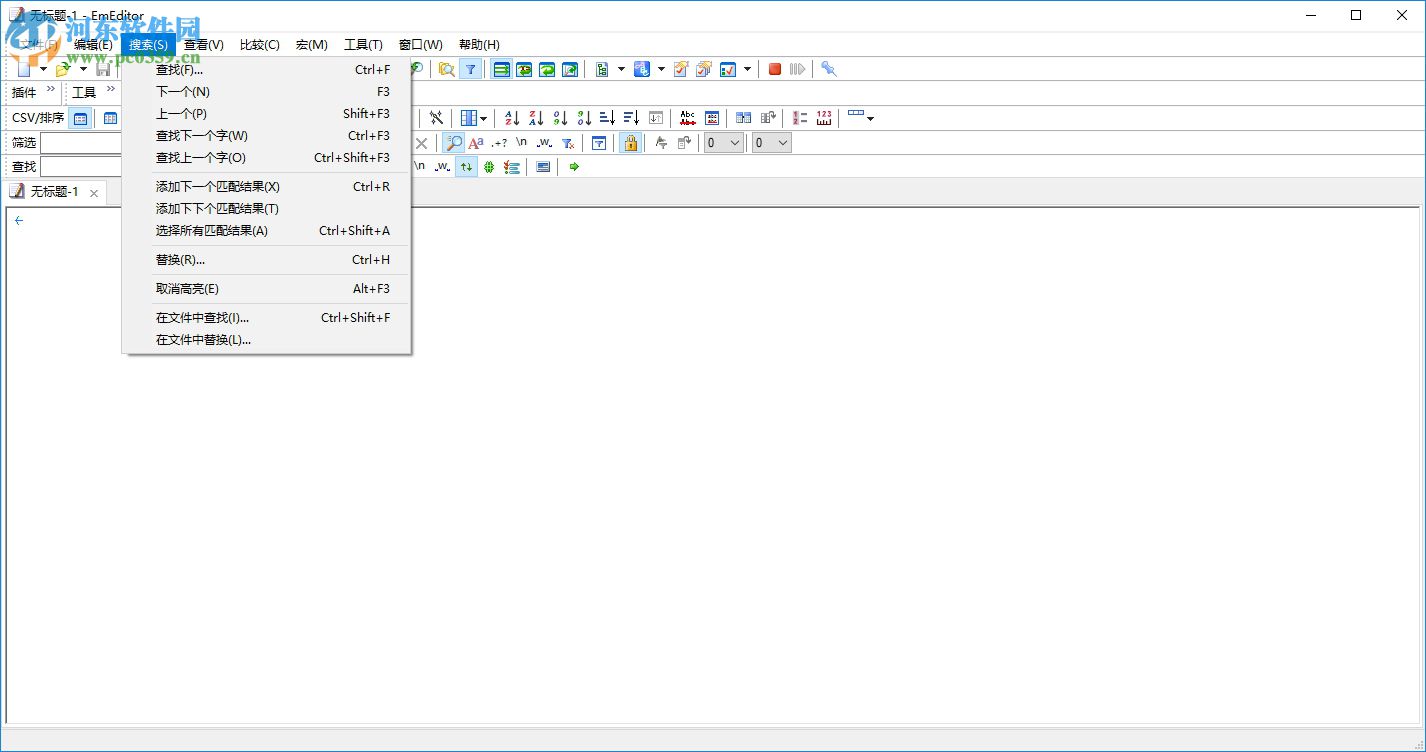Click the gray Run Macro play icon
The width and height of the screenshot is (1426, 752).
point(797,69)
